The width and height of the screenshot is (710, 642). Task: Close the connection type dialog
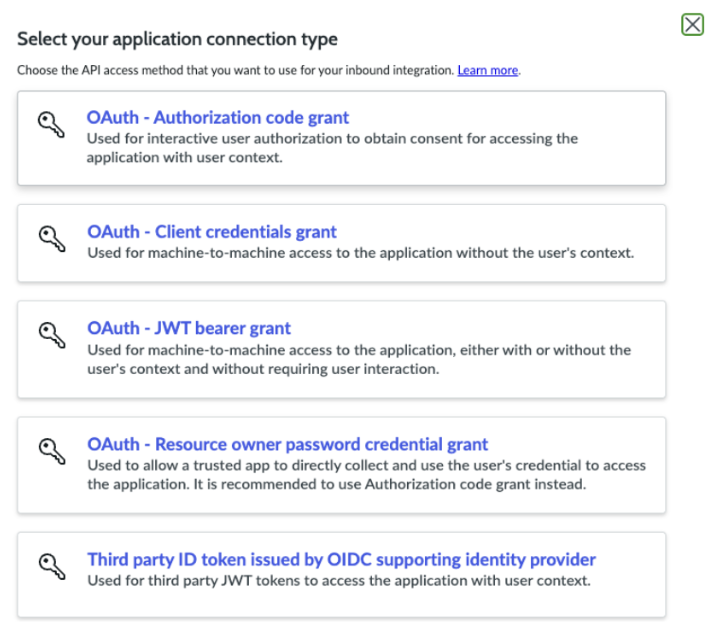pyautogui.click(x=692, y=24)
